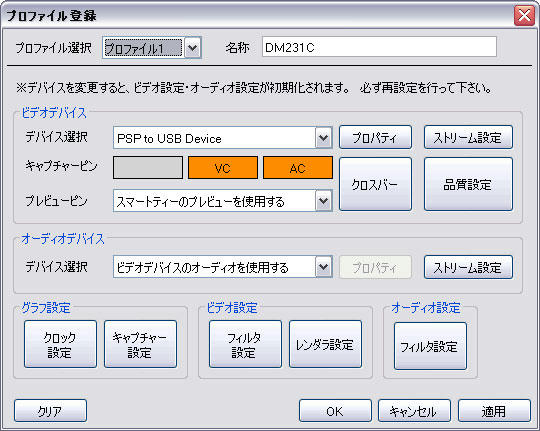The image size is (540, 431).
Task: Open video device プロパティ button
Action: 375,137
